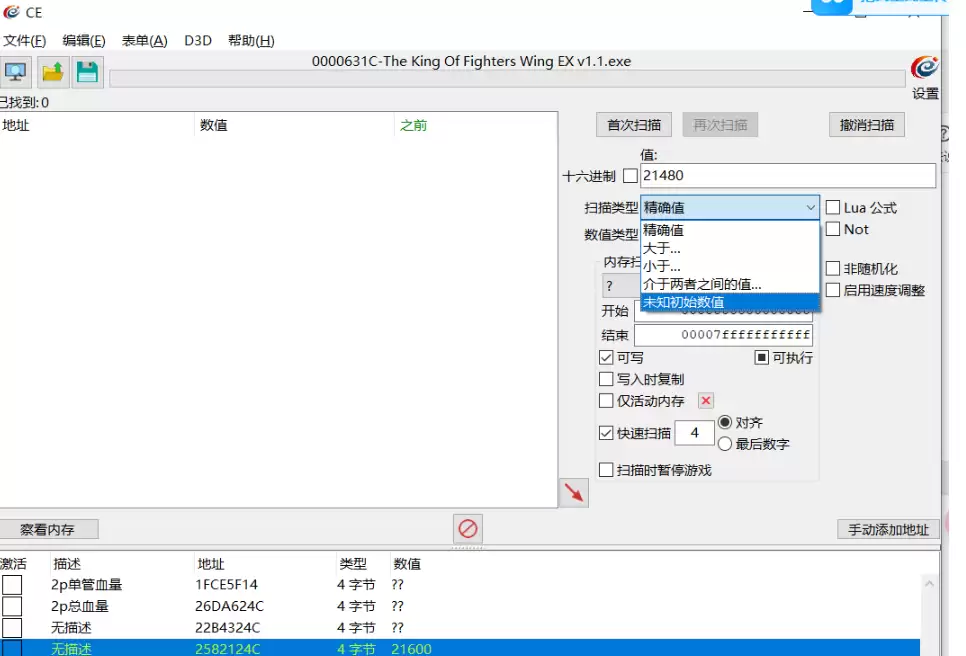Toggle the executable memory checkbox

point(762,358)
